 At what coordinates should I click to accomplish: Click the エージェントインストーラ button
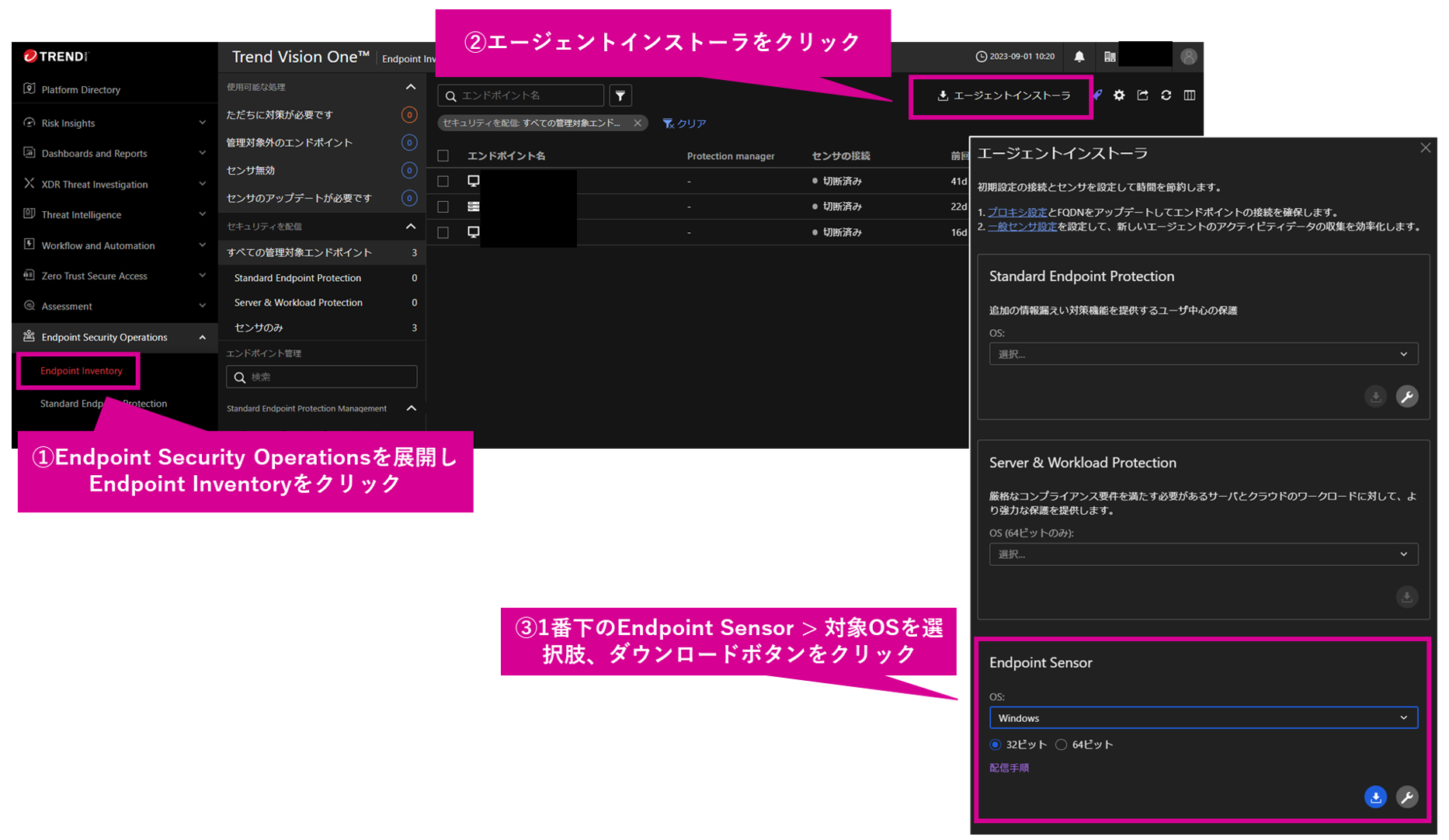pyautogui.click(x=1002, y=96)
